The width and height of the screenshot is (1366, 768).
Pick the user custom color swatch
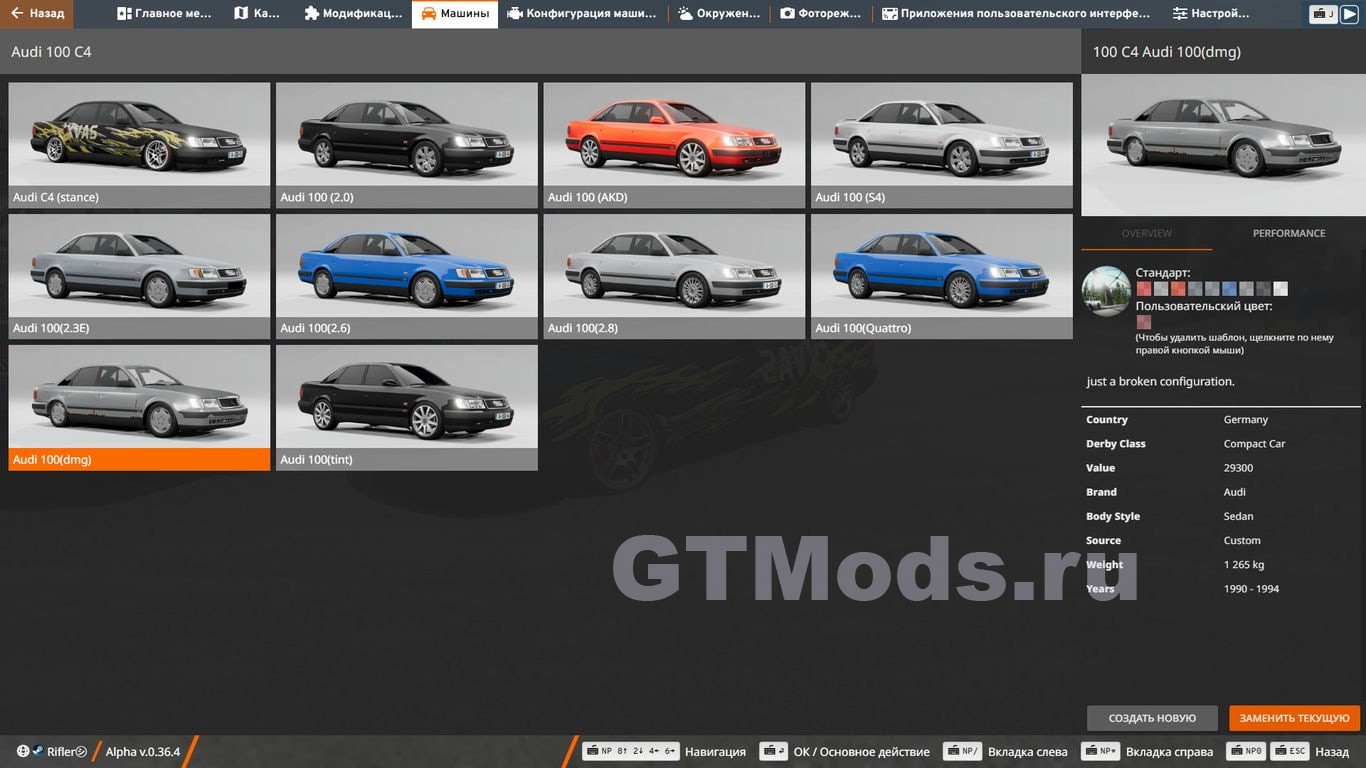[1143, 322]
